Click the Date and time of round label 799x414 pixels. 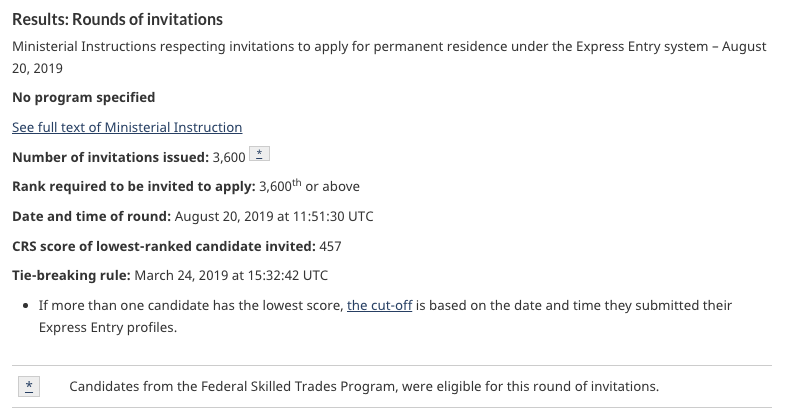coord(92,216)
